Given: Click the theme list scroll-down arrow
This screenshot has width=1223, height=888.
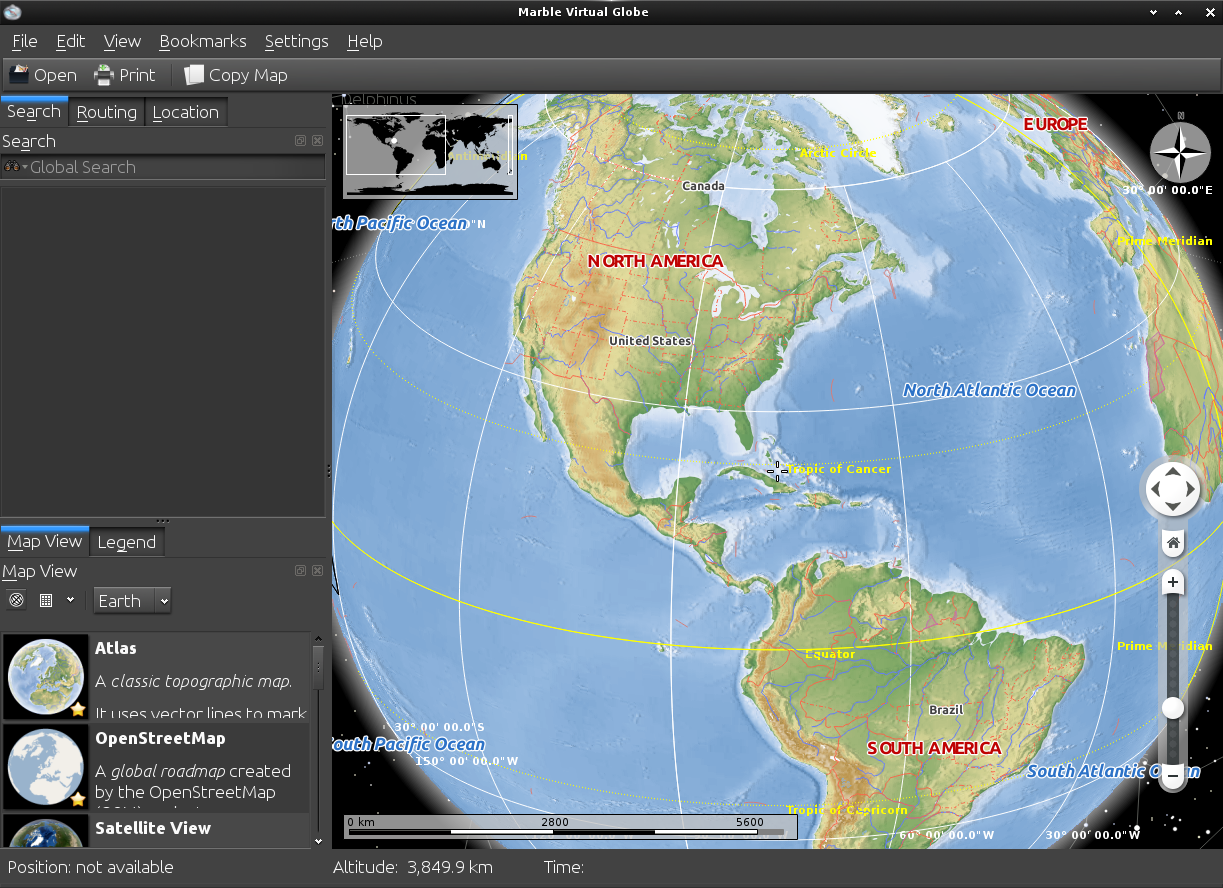Looking at the screenshot, I should pos(319,842).
